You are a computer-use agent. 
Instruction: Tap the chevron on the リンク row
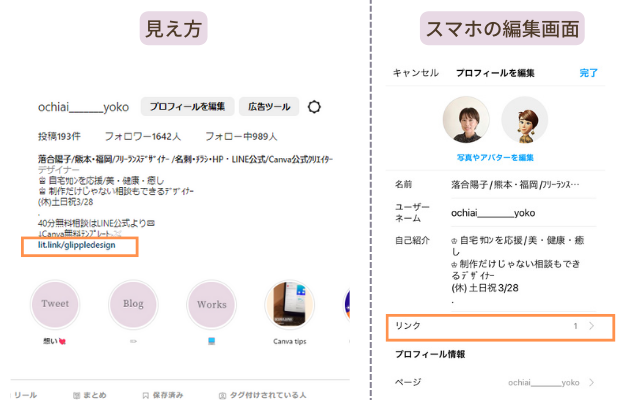pyautogui.click(x=592, y=326)
